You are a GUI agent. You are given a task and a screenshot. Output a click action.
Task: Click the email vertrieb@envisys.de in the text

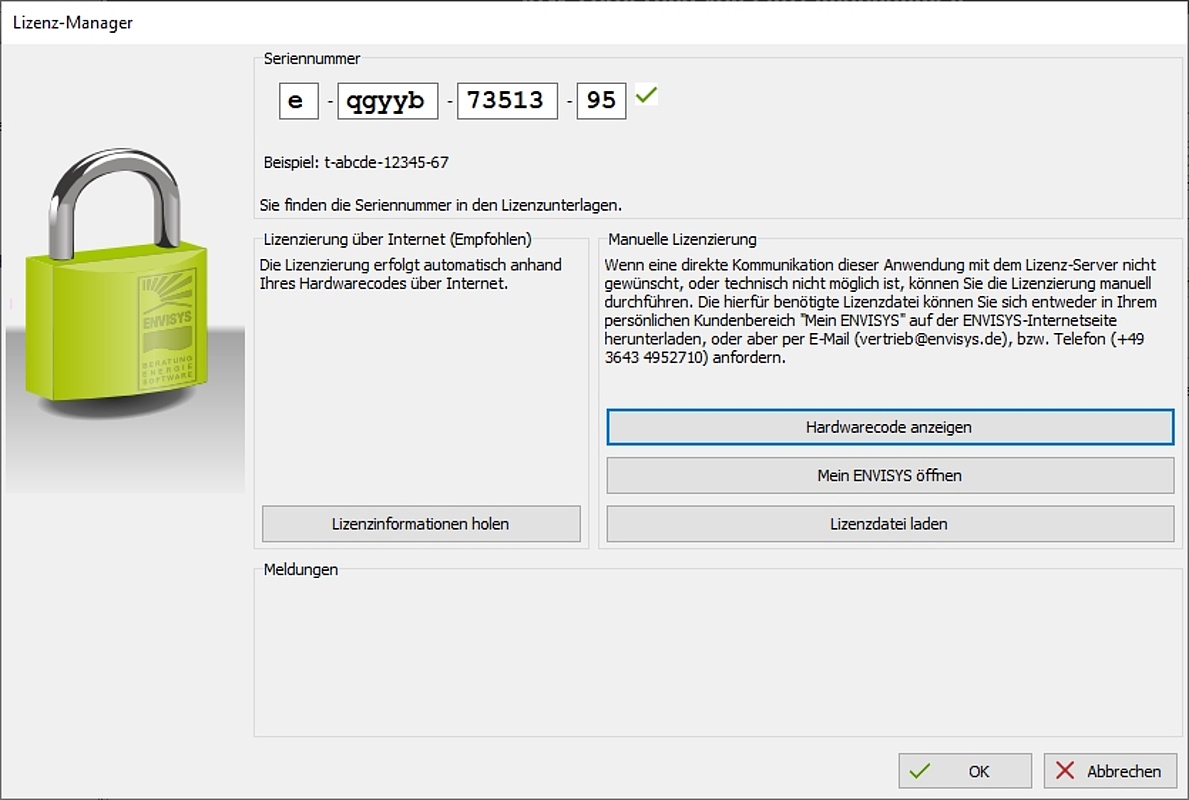click(933, 339)
